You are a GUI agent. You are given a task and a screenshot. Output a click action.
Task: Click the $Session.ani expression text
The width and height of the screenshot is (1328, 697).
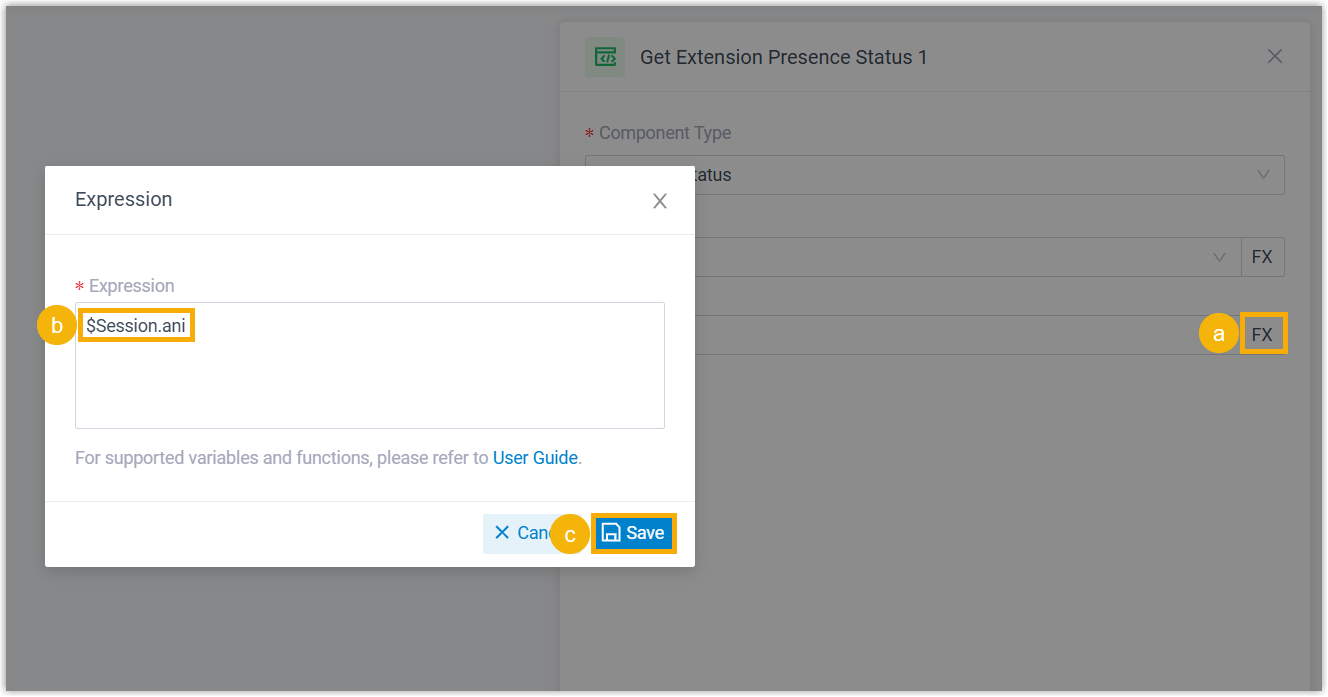pyautogui.click(x=136, y=326)
